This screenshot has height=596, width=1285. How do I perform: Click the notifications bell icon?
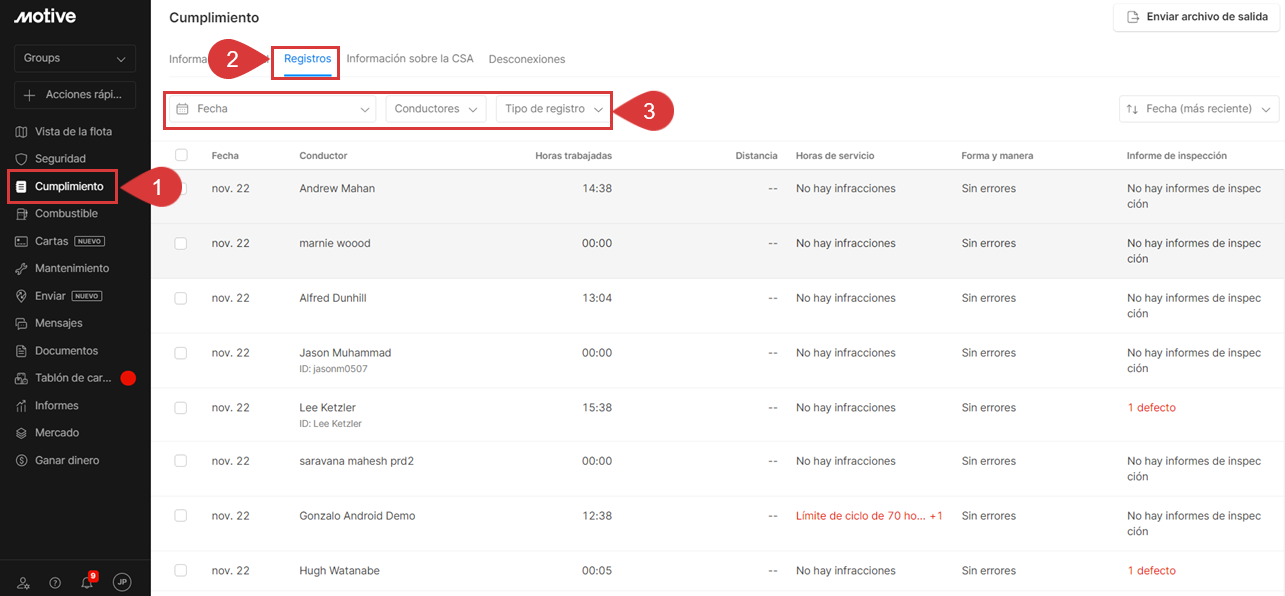87,583
